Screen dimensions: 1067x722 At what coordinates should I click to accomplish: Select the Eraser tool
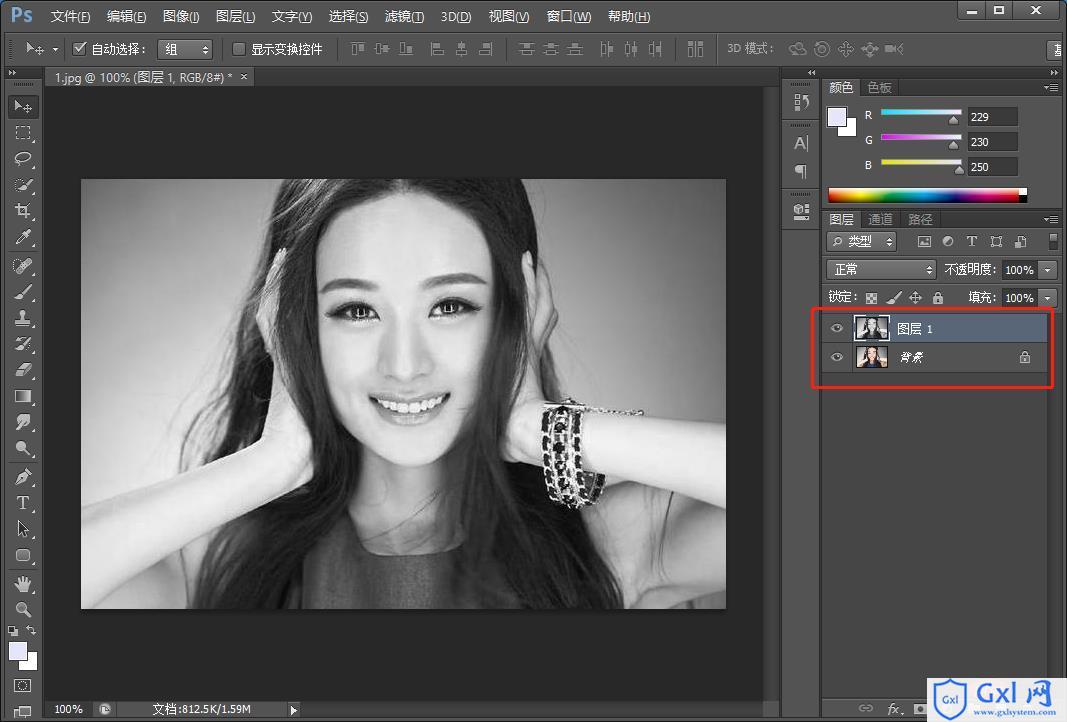[x=23, y=370]
